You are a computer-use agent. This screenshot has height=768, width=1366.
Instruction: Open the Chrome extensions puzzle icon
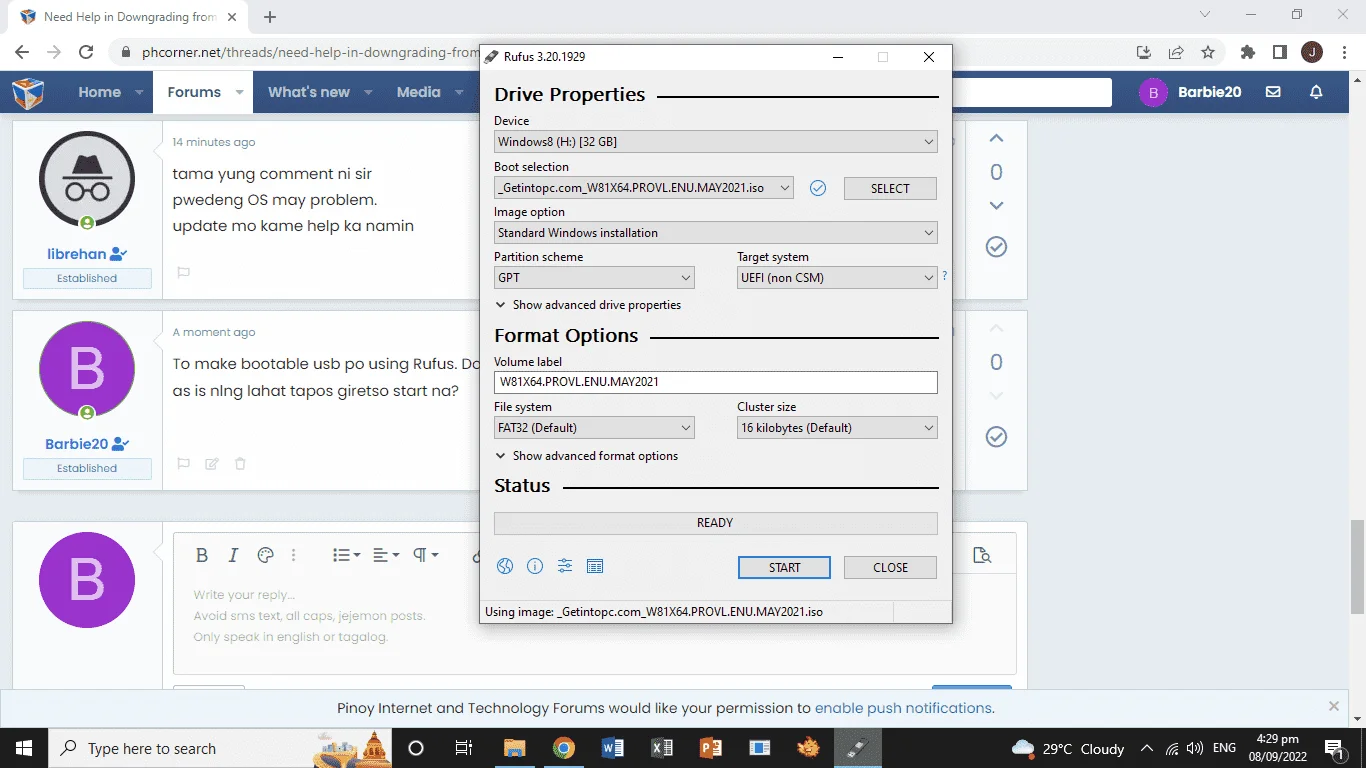[x=1247, y=52]
